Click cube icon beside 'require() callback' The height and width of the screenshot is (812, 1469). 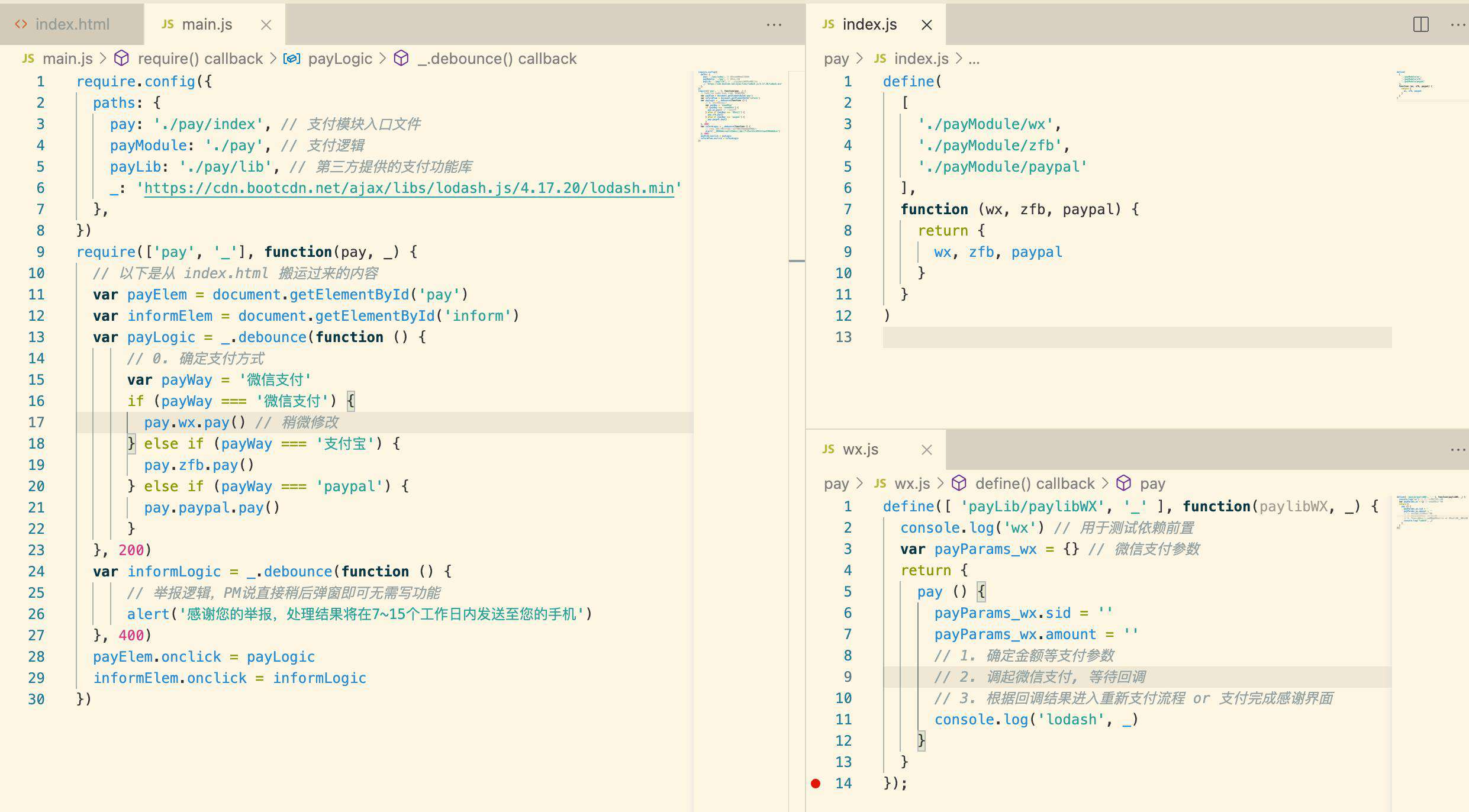[121, 58]
